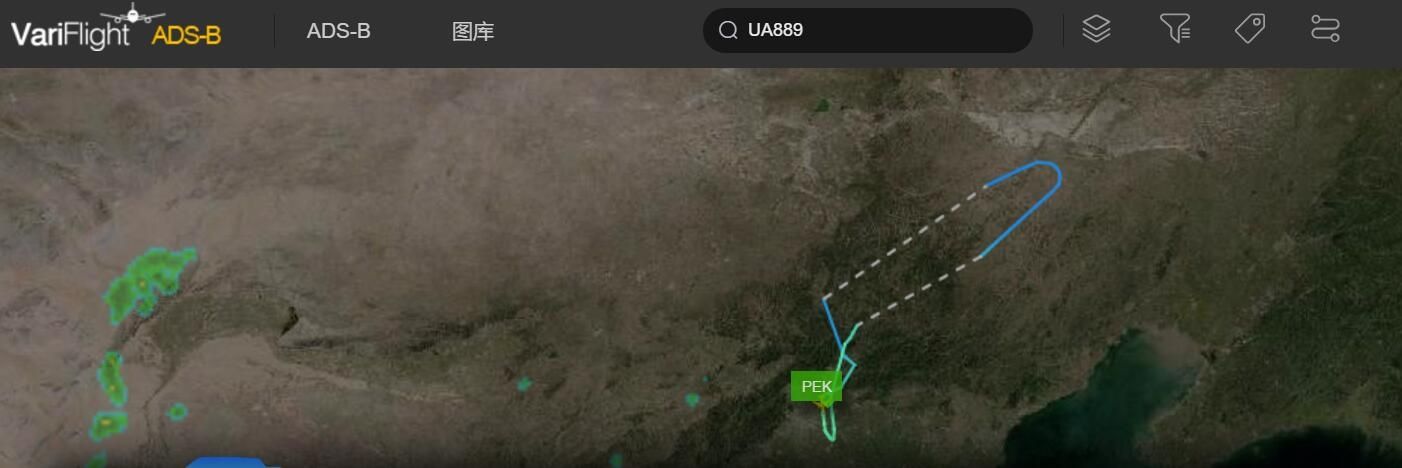The height and width of the screenshot is (468, 1402).
Task: Click the yellow ADS-B logo text
Action: click(x=186, y=36)
